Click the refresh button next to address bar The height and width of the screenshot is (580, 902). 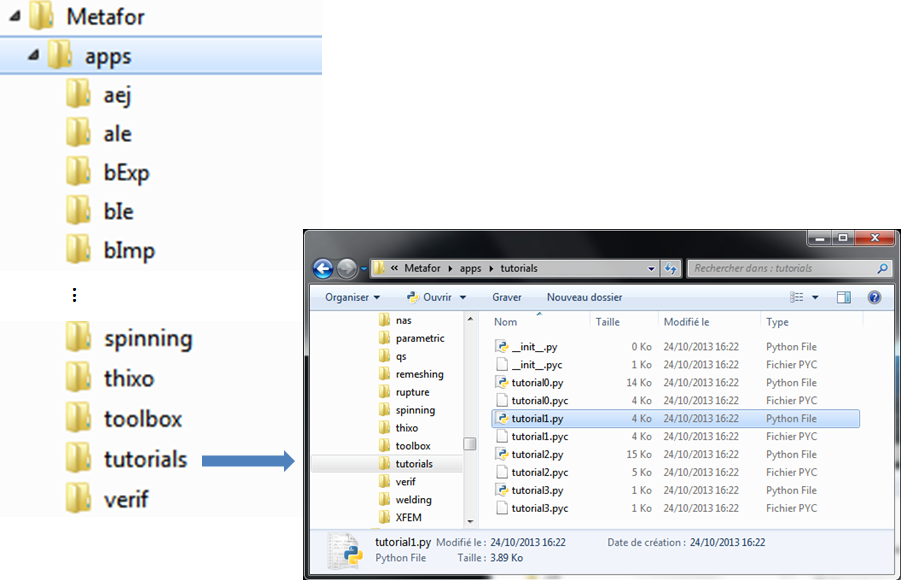pyautogui.click(x=670, y=268)
